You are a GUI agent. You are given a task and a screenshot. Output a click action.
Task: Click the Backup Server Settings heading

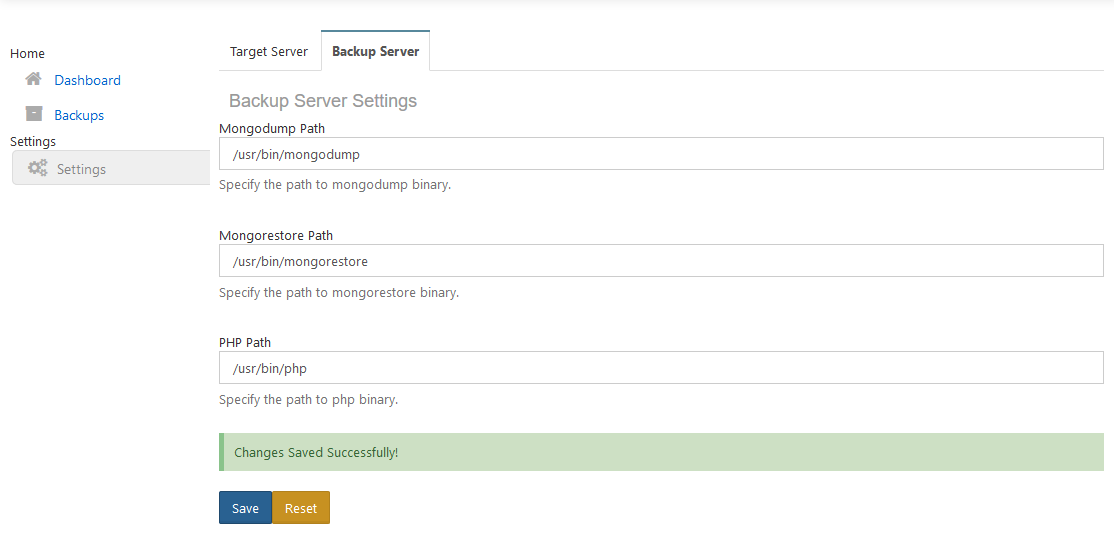click(x=323, y=101)
